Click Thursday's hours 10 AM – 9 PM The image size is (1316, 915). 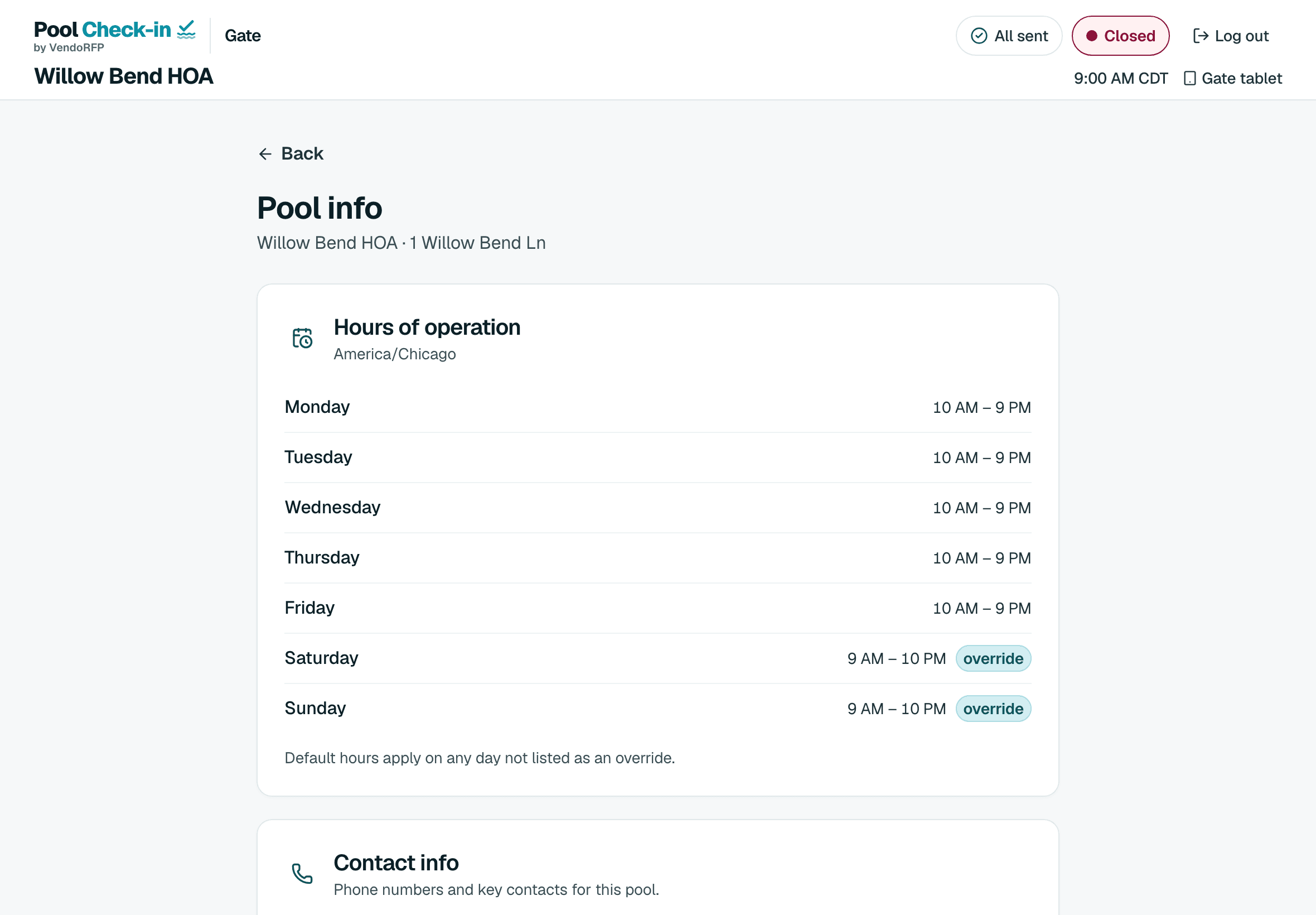(982, 558)
